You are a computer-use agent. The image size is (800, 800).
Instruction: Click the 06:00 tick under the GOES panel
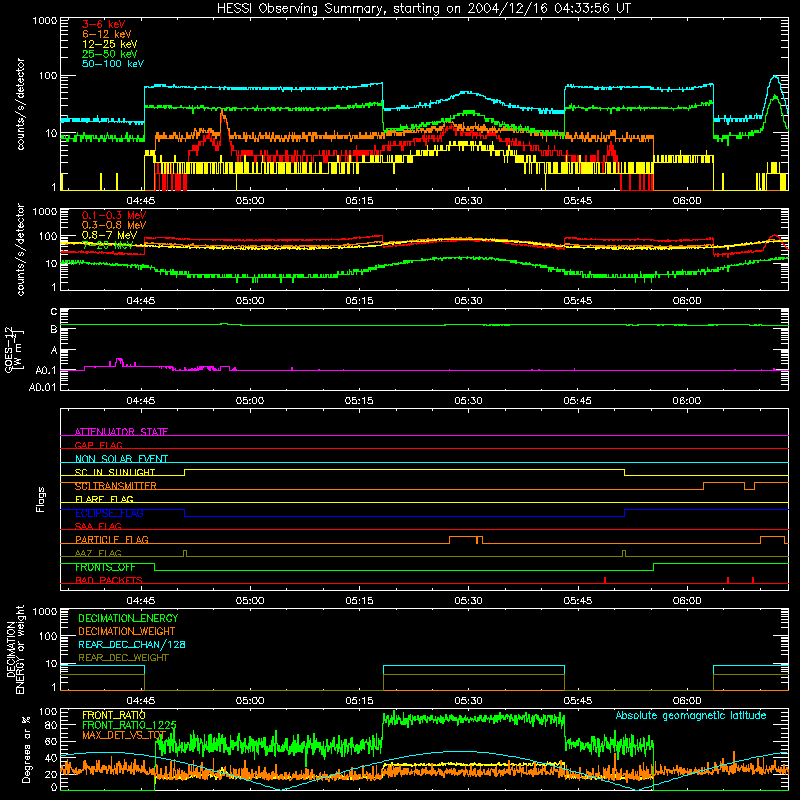(687, 401)
